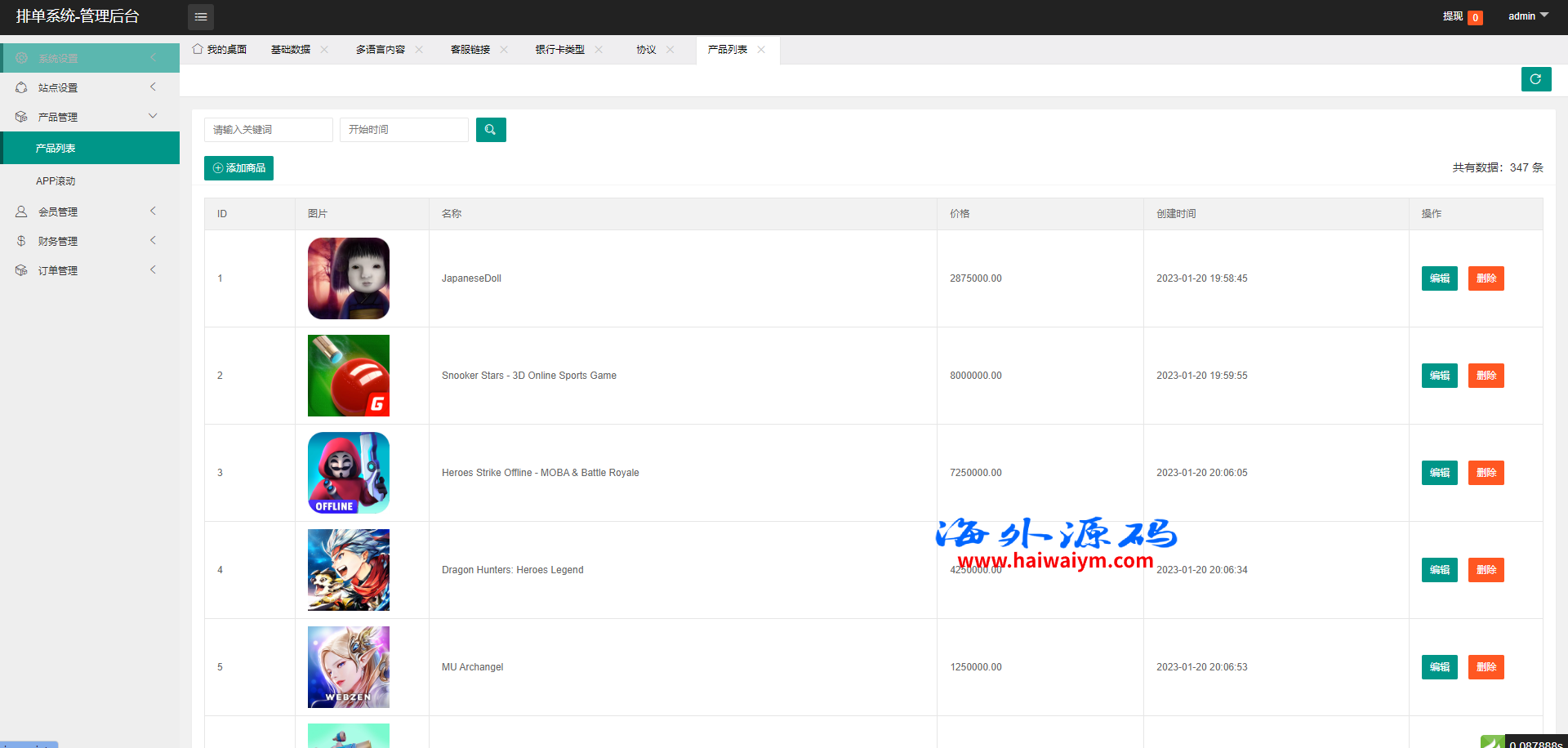
Task: Switch to the 客服链接 tab
Action: (x=470, y=50)
